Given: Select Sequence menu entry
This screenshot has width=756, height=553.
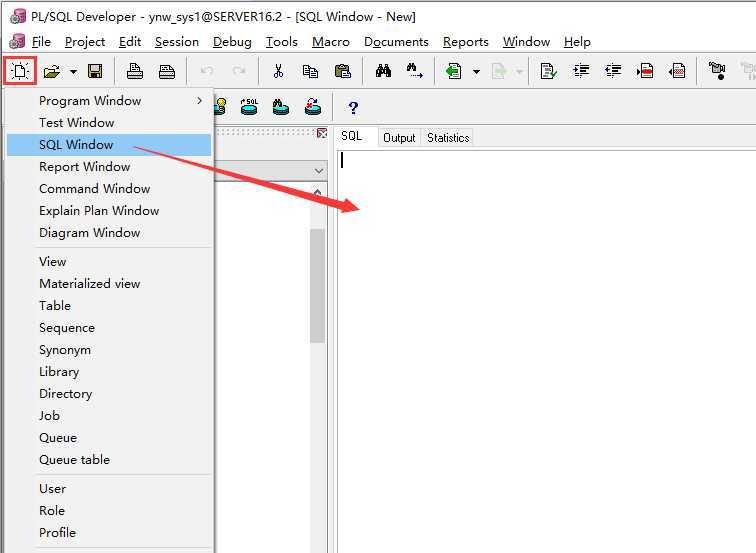Looking at the screenshot, I should click(109, 328).
